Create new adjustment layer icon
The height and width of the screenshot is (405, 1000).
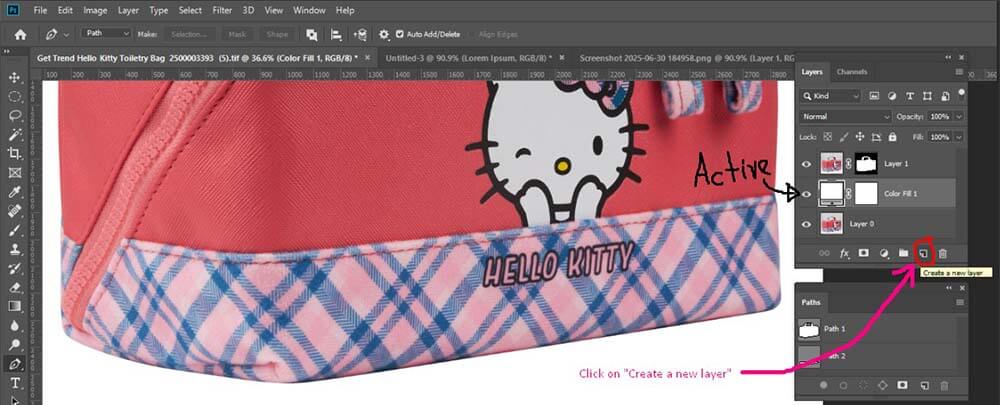884,253
